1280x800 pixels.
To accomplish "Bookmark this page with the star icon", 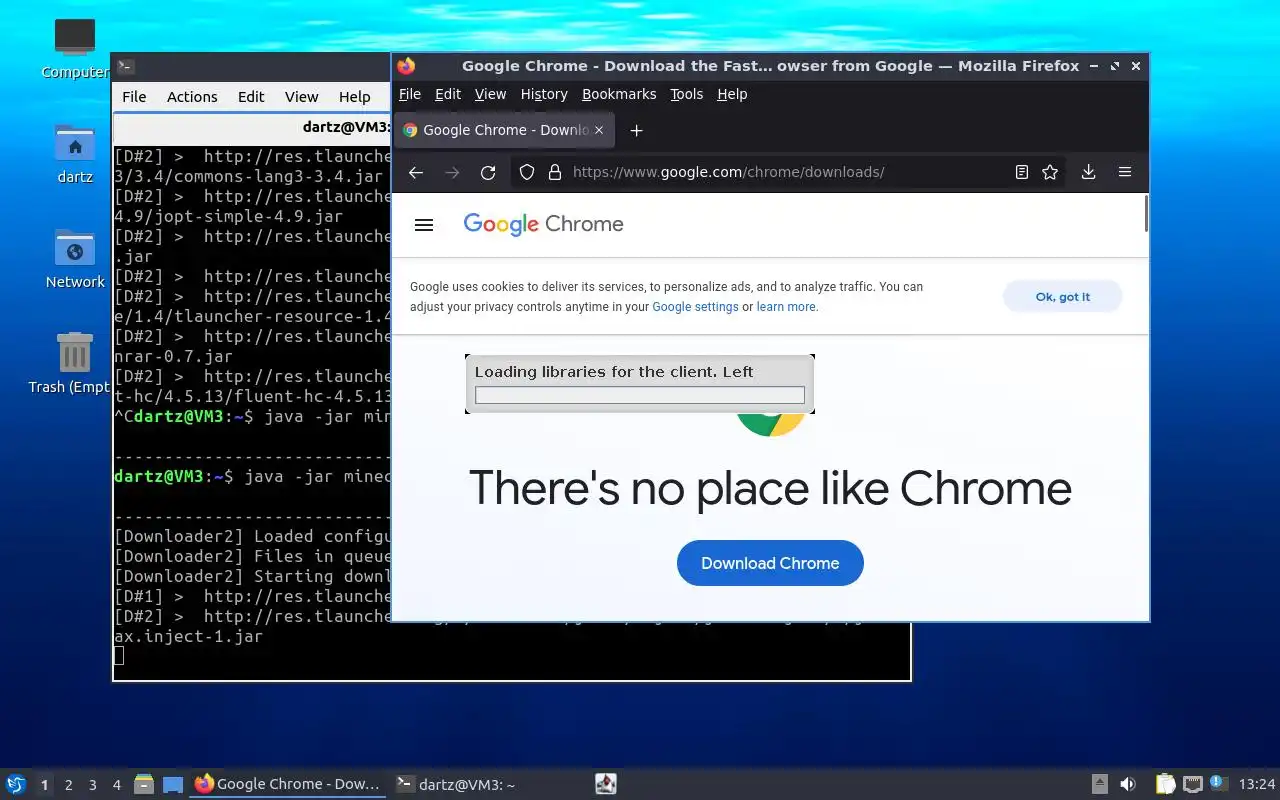I will tap(1050, 172).
